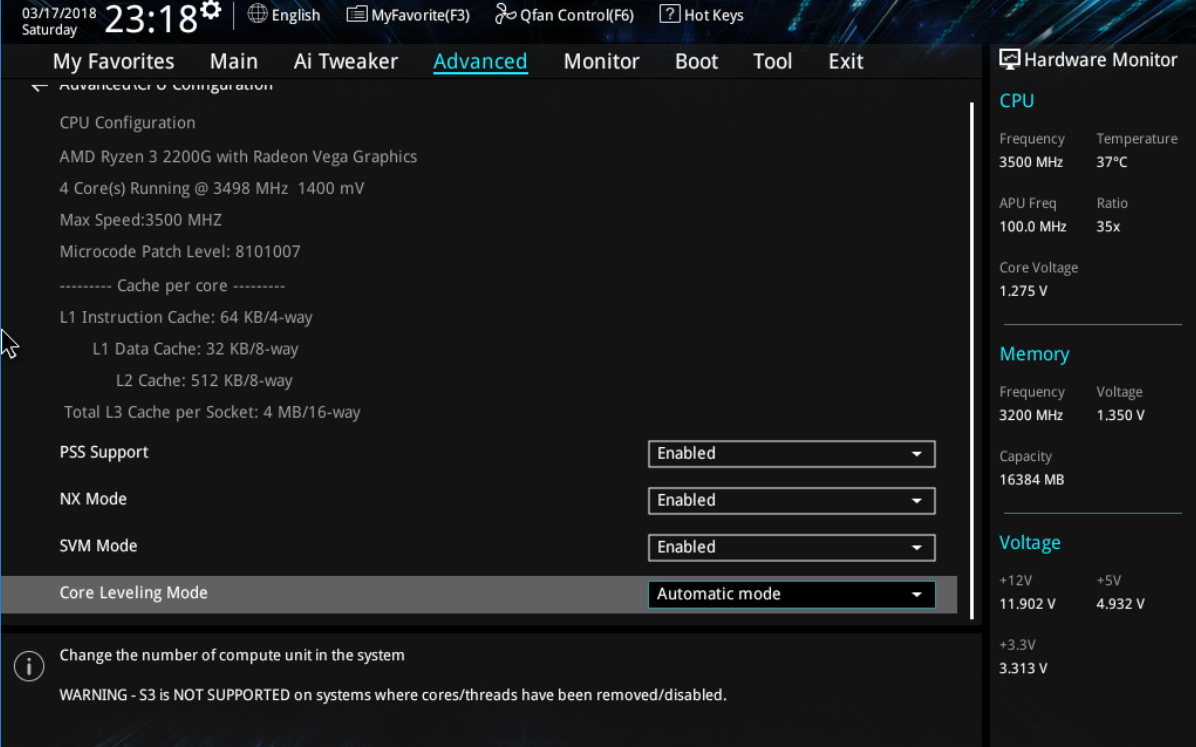Open Qfan Control(F6)
Screen dimensions: 1196x747
tap(564, 14)
